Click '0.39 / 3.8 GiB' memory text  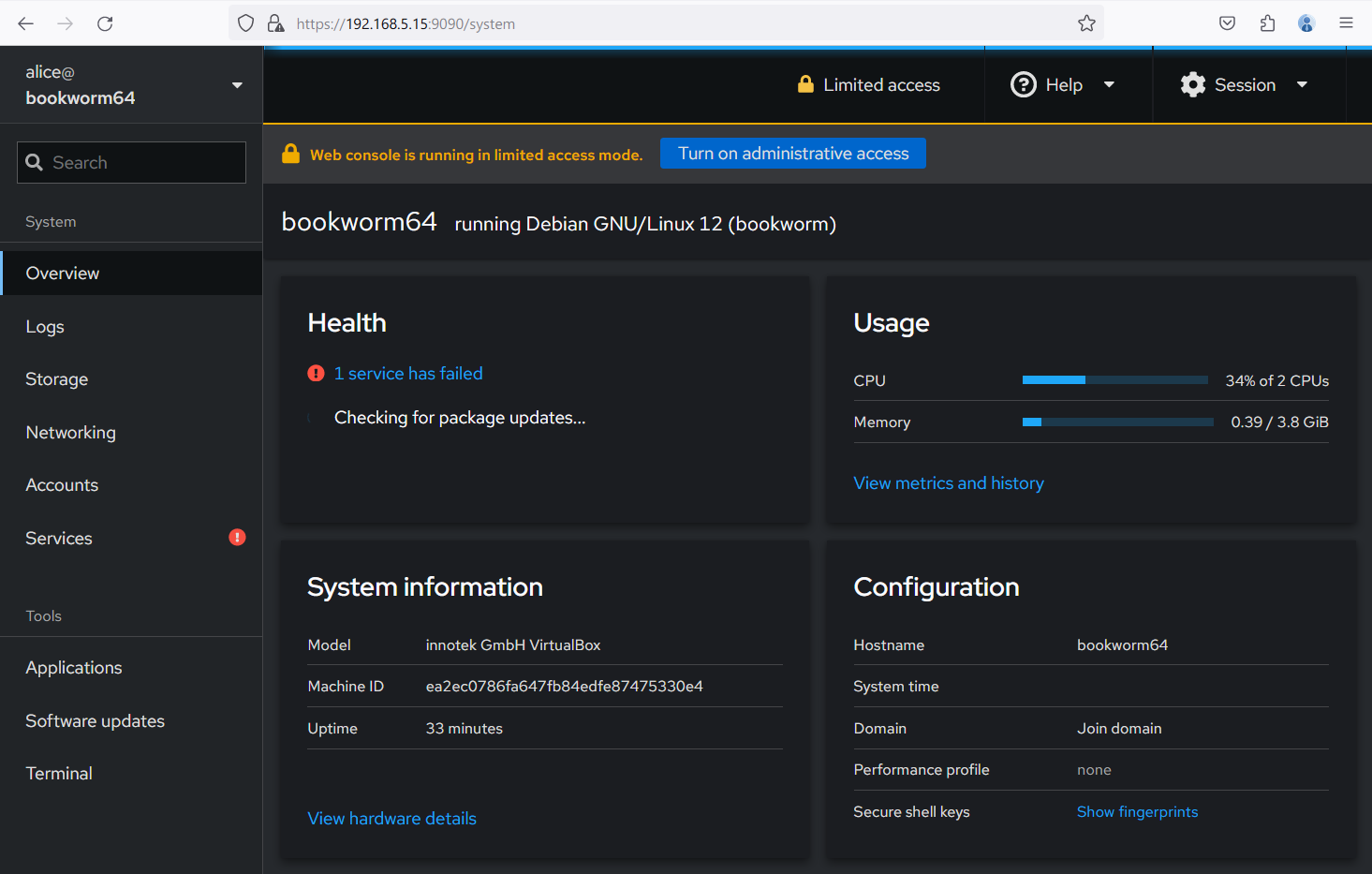click(1279, 422)
